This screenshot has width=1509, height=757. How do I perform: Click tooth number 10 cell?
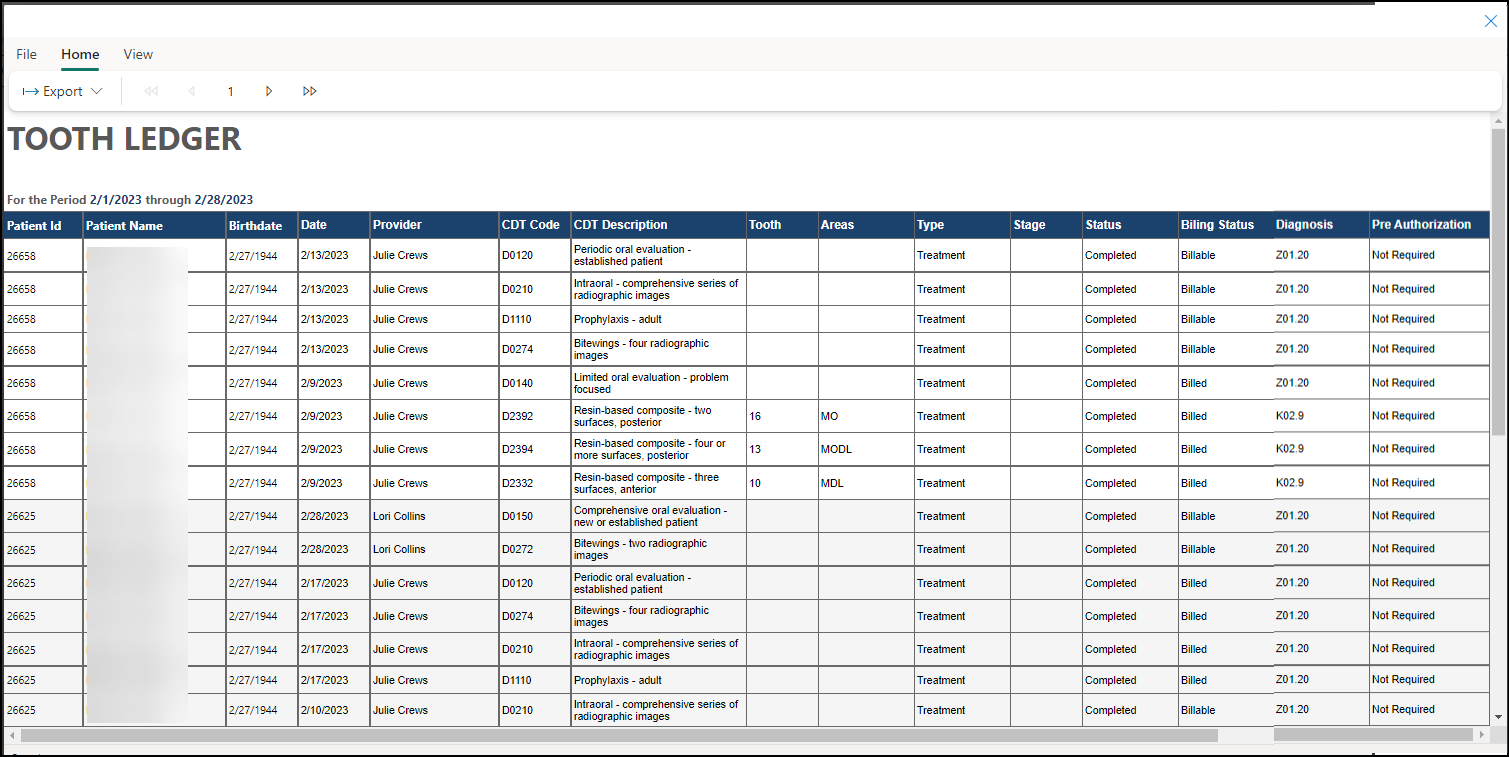coord(782,483)
